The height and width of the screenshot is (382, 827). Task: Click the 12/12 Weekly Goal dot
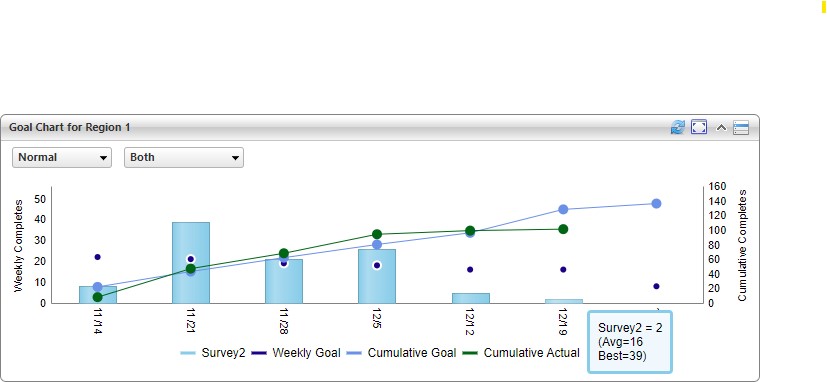[x=470, y=270]
